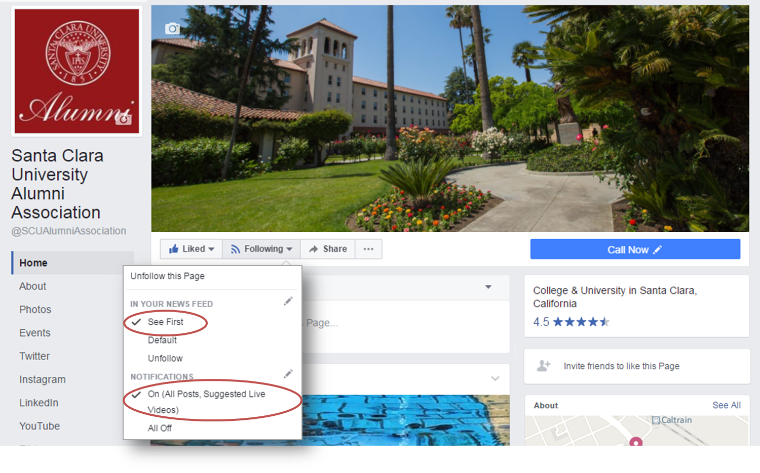Open See All link in About

pos(726,405)
